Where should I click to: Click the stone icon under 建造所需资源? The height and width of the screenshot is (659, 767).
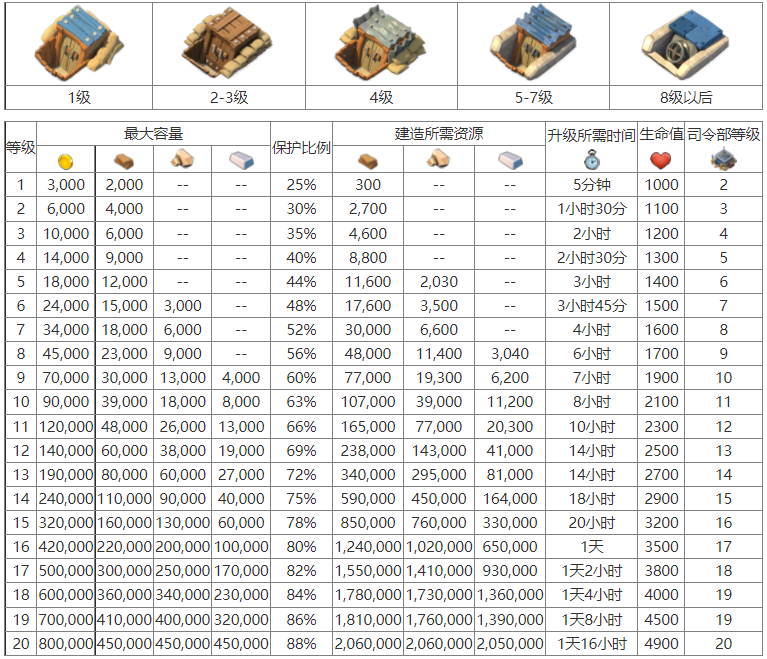pos(439,159)
